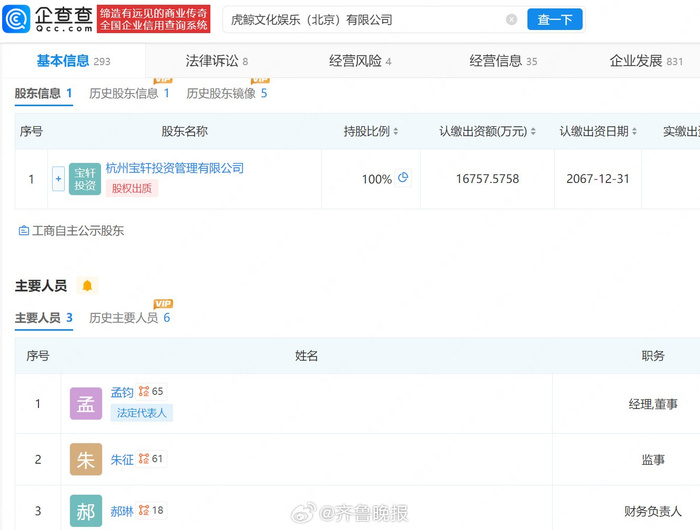Click the 2067-12-31 date cell
The height and width of the screenshot is (530, 700).
click(598, 179)
